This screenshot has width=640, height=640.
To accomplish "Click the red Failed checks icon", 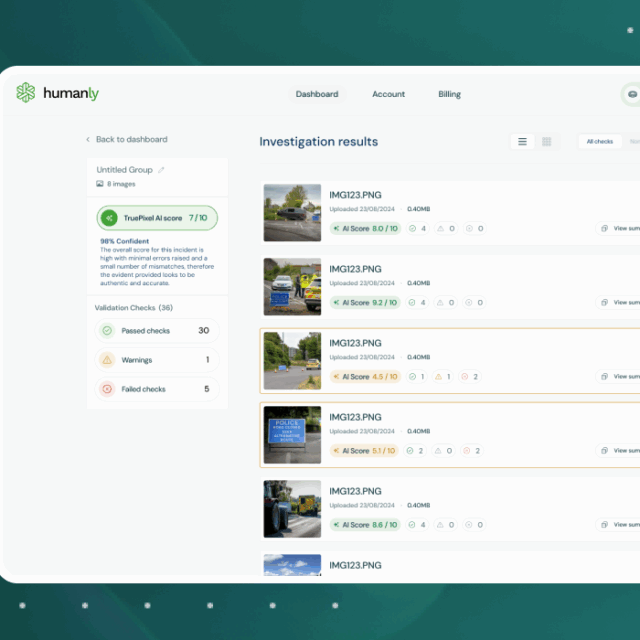I will click(107, 389).
